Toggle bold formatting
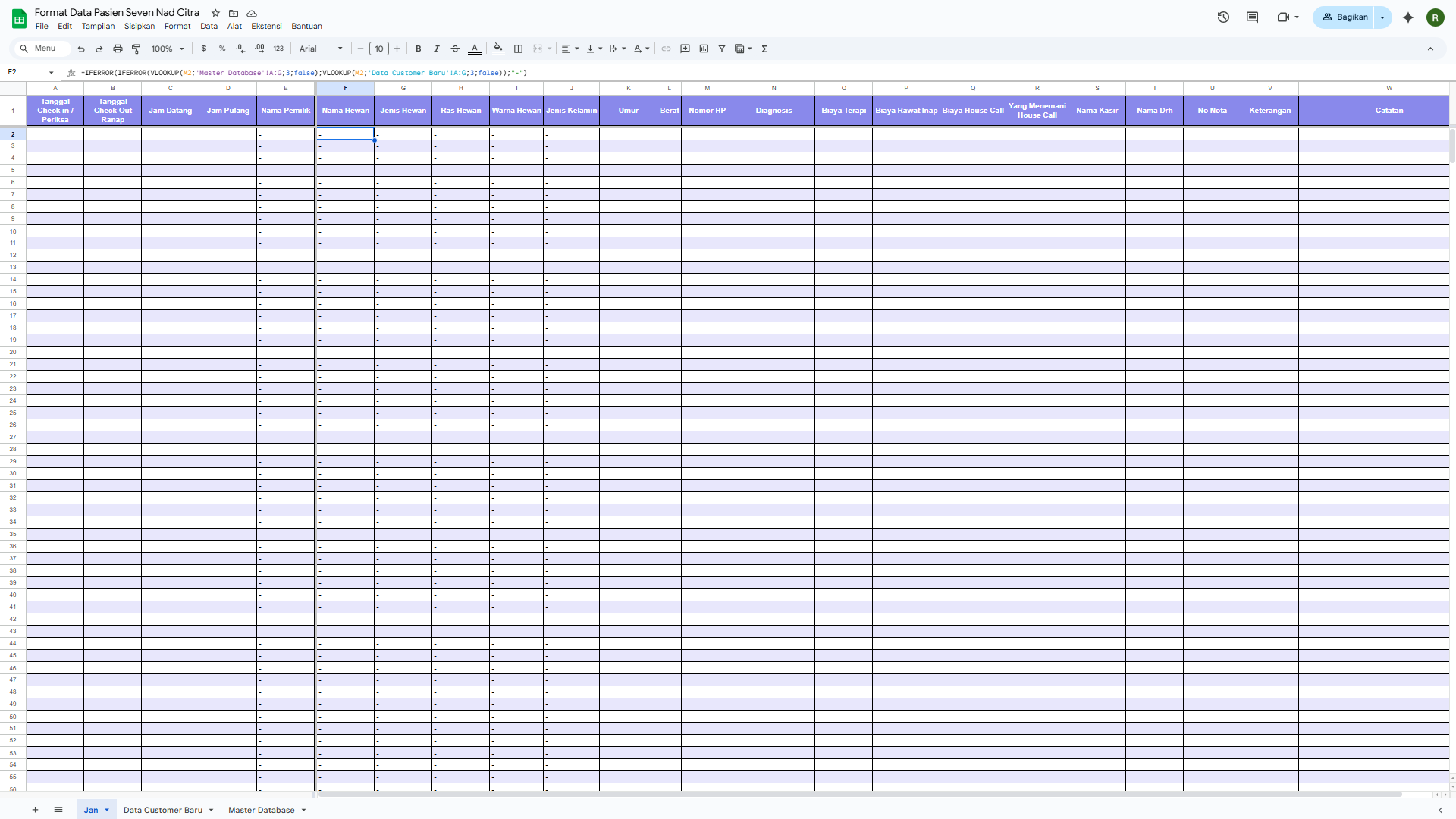1456x819 pixels. click(419, 49)
